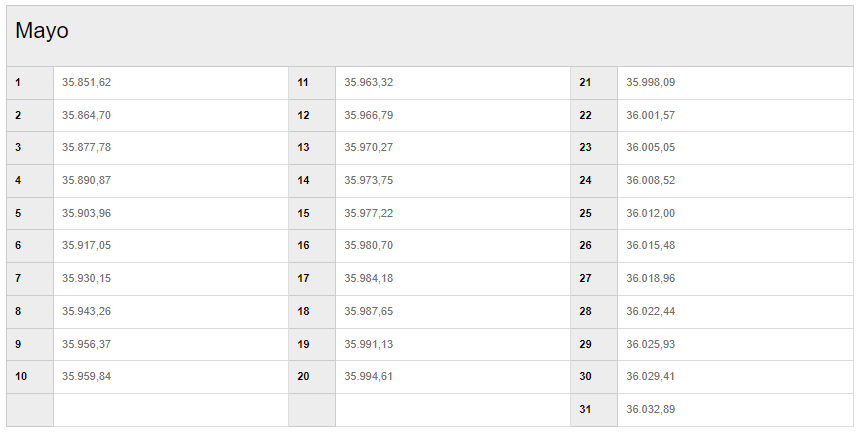Select the day 20 value 35.994,61
Screen dimensions: 862x439
(368, 376)
